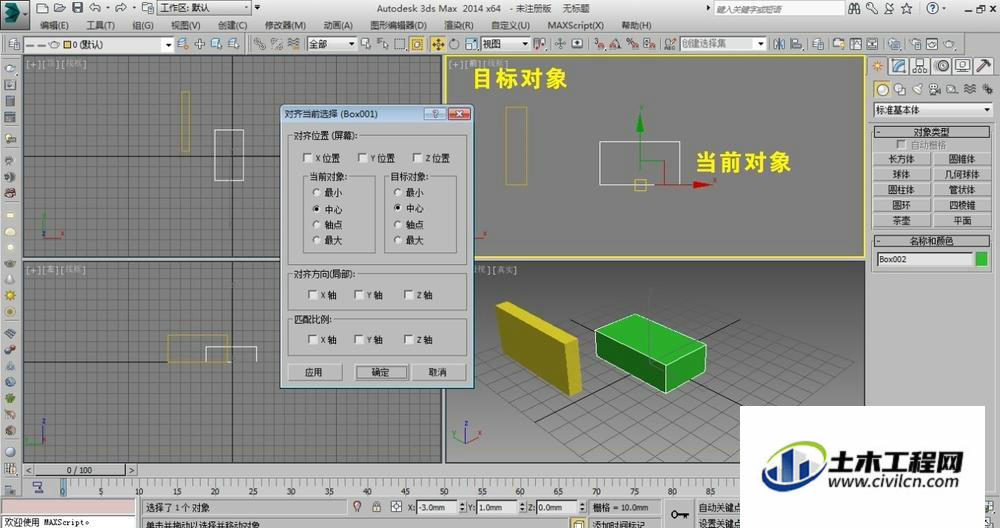Click the Select and Link chain icon

pos(260,44)
